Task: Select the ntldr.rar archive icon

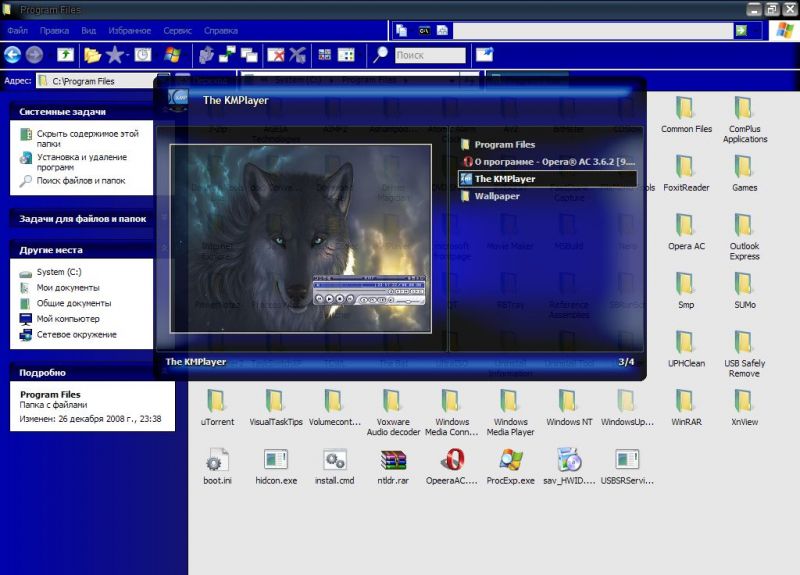Action: [x=394, y=461]
